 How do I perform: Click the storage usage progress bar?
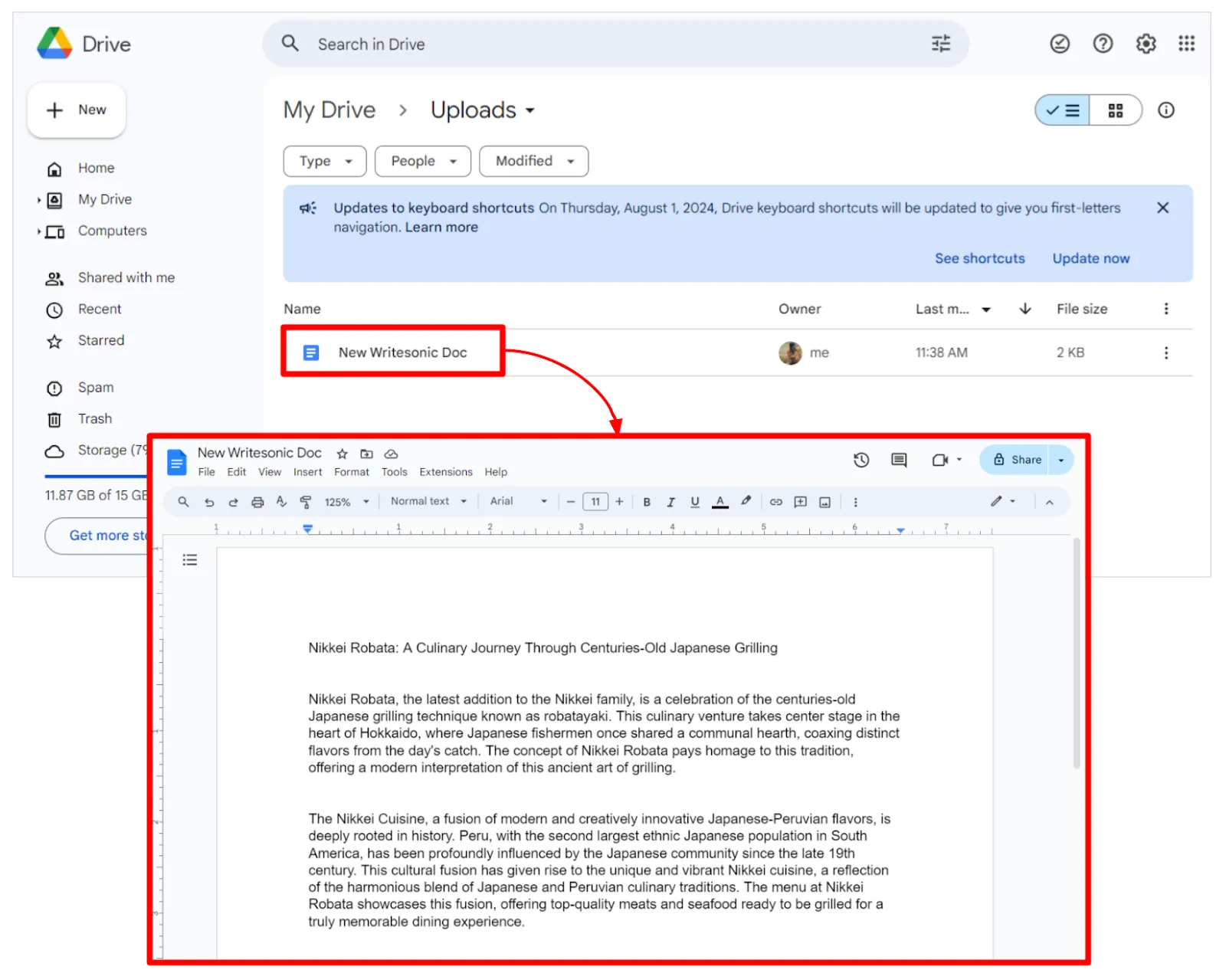(96, 477)
